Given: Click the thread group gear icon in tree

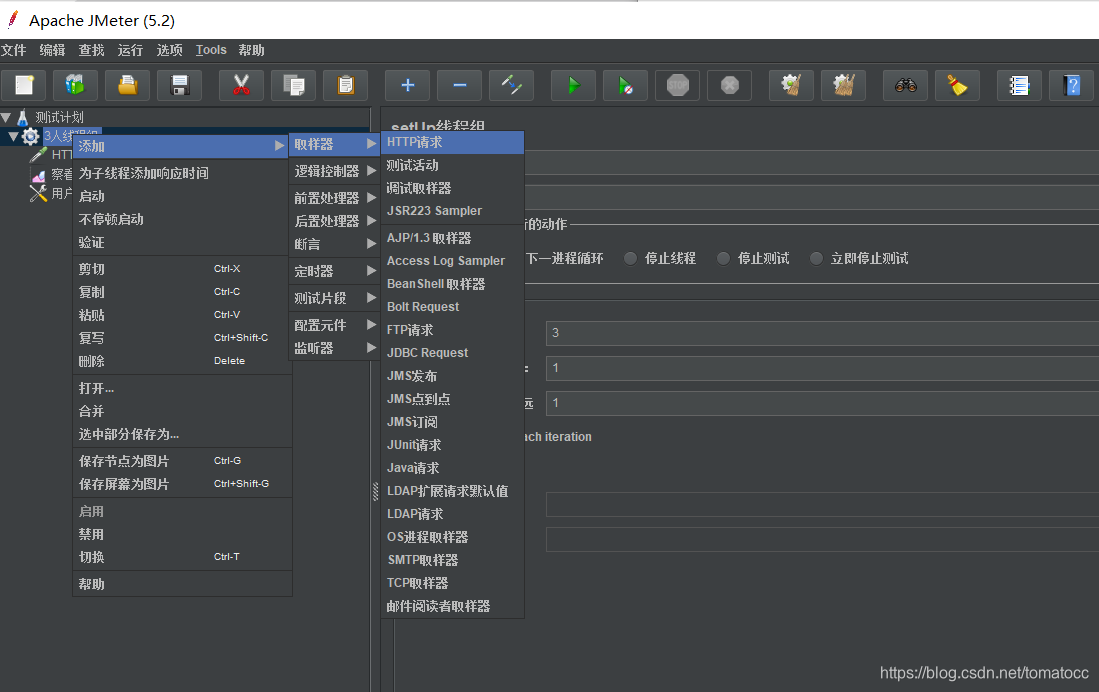Looking at the screenshot, I should pos(30,136).
